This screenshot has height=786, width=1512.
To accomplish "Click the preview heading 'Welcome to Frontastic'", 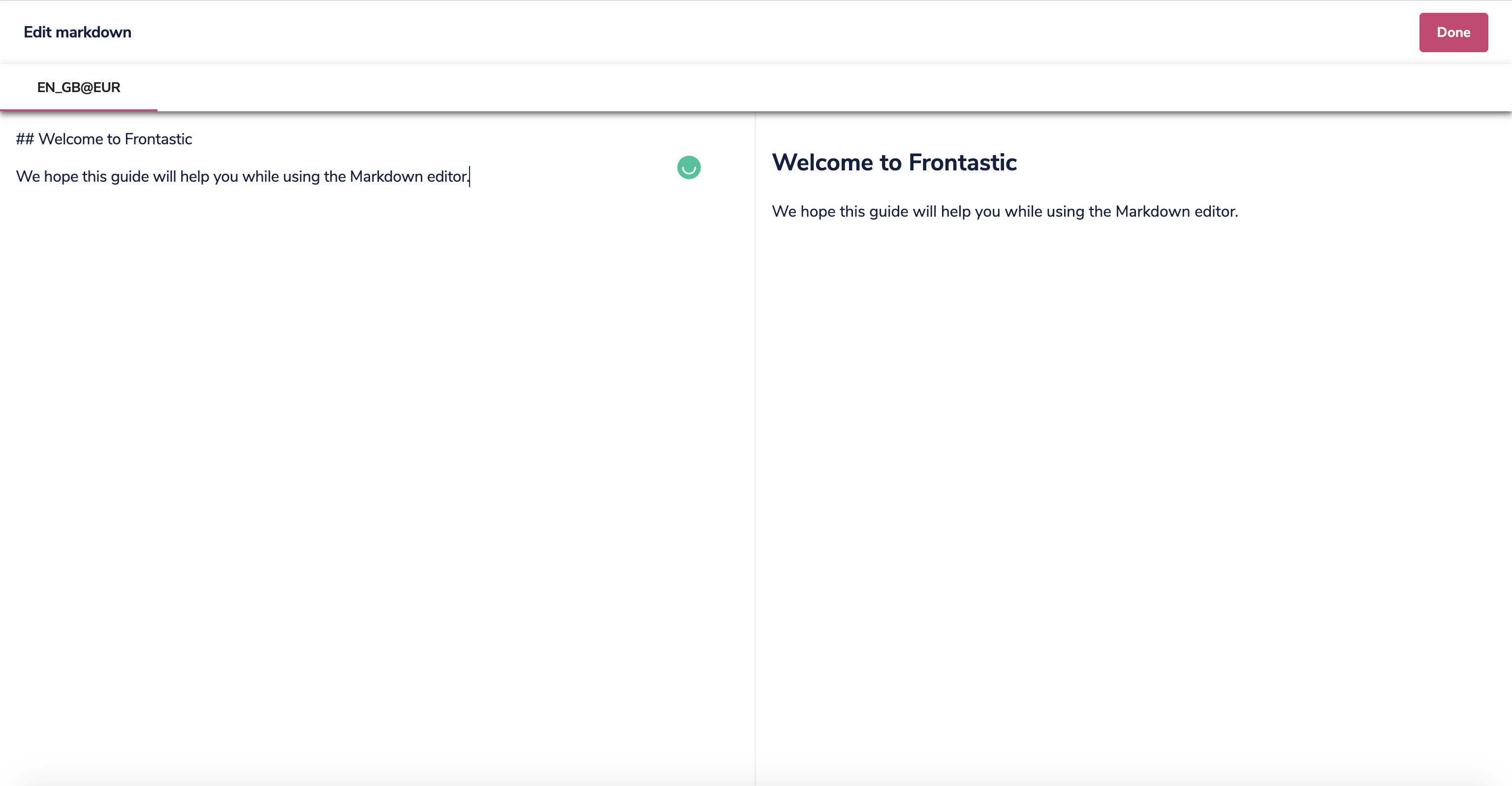I will 894,163.
